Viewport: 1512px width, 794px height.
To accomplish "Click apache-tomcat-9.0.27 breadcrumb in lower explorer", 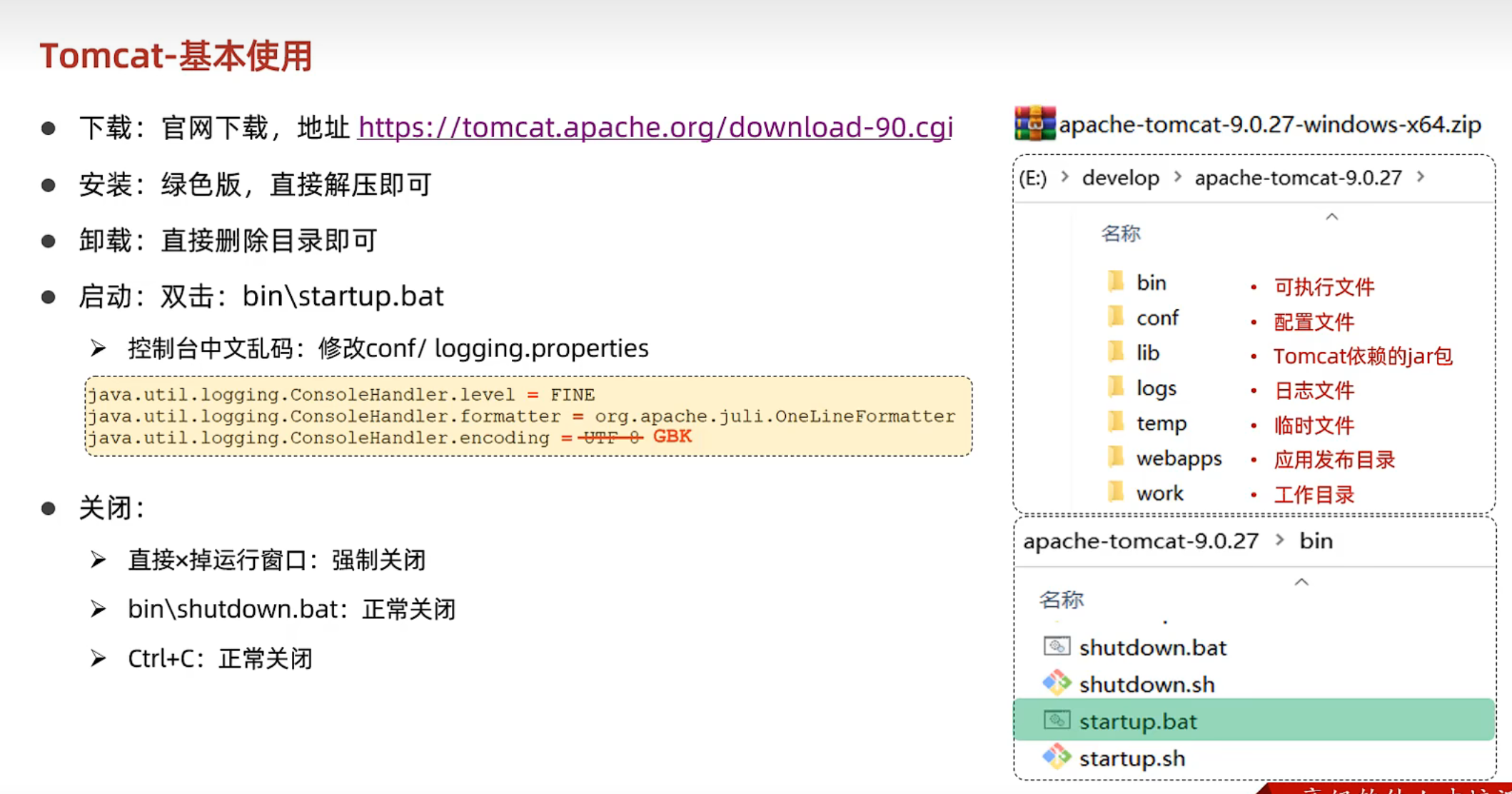I will [1141, 541].
